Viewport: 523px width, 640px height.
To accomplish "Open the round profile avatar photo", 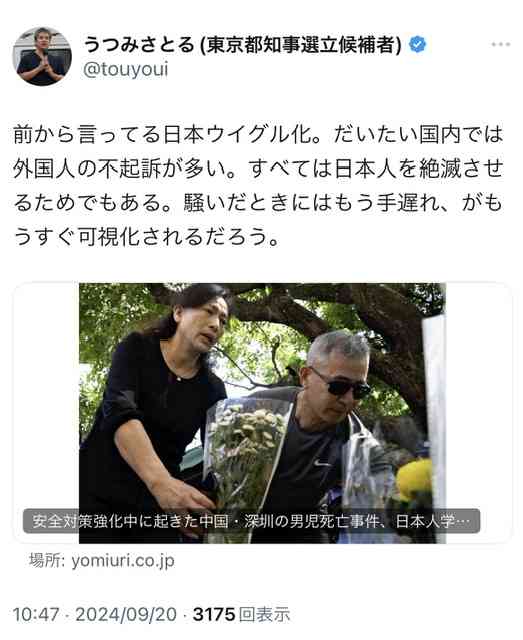I will (x=42, y=56).
